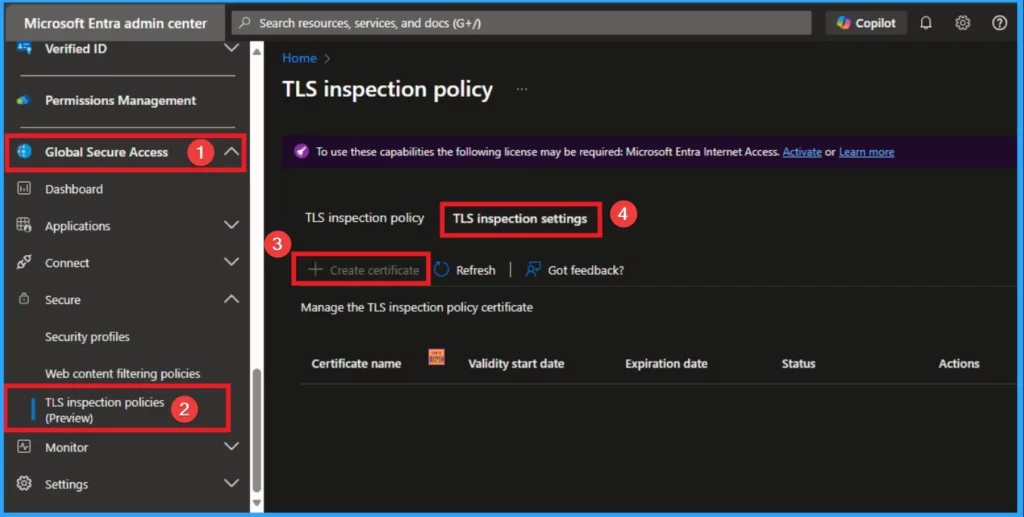Click the Permissions Management cloud icon

pos(24,101)
